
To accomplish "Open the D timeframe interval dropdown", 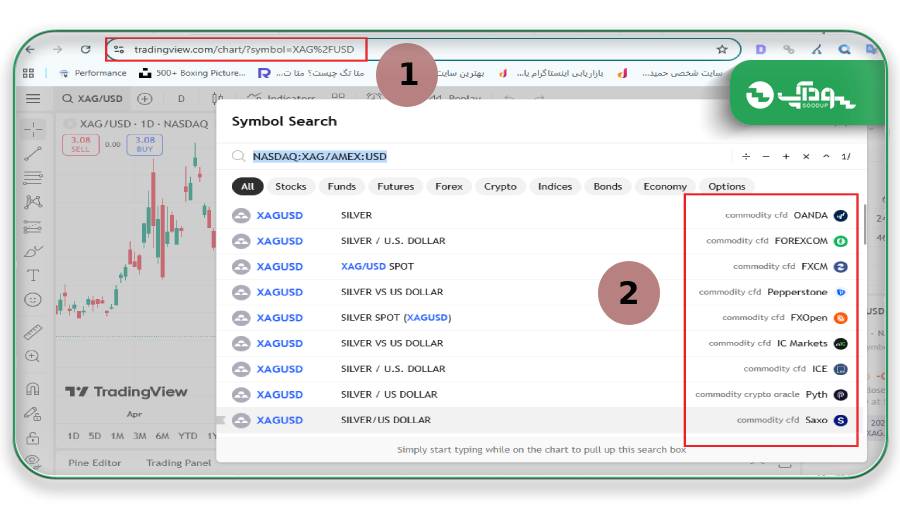I will click(x=181, y=99).
